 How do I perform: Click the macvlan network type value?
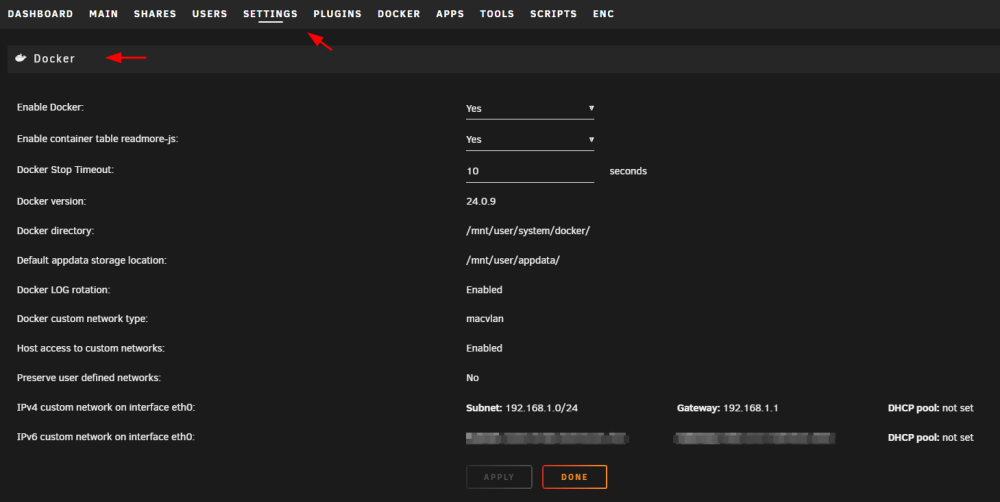pos(485,319)
